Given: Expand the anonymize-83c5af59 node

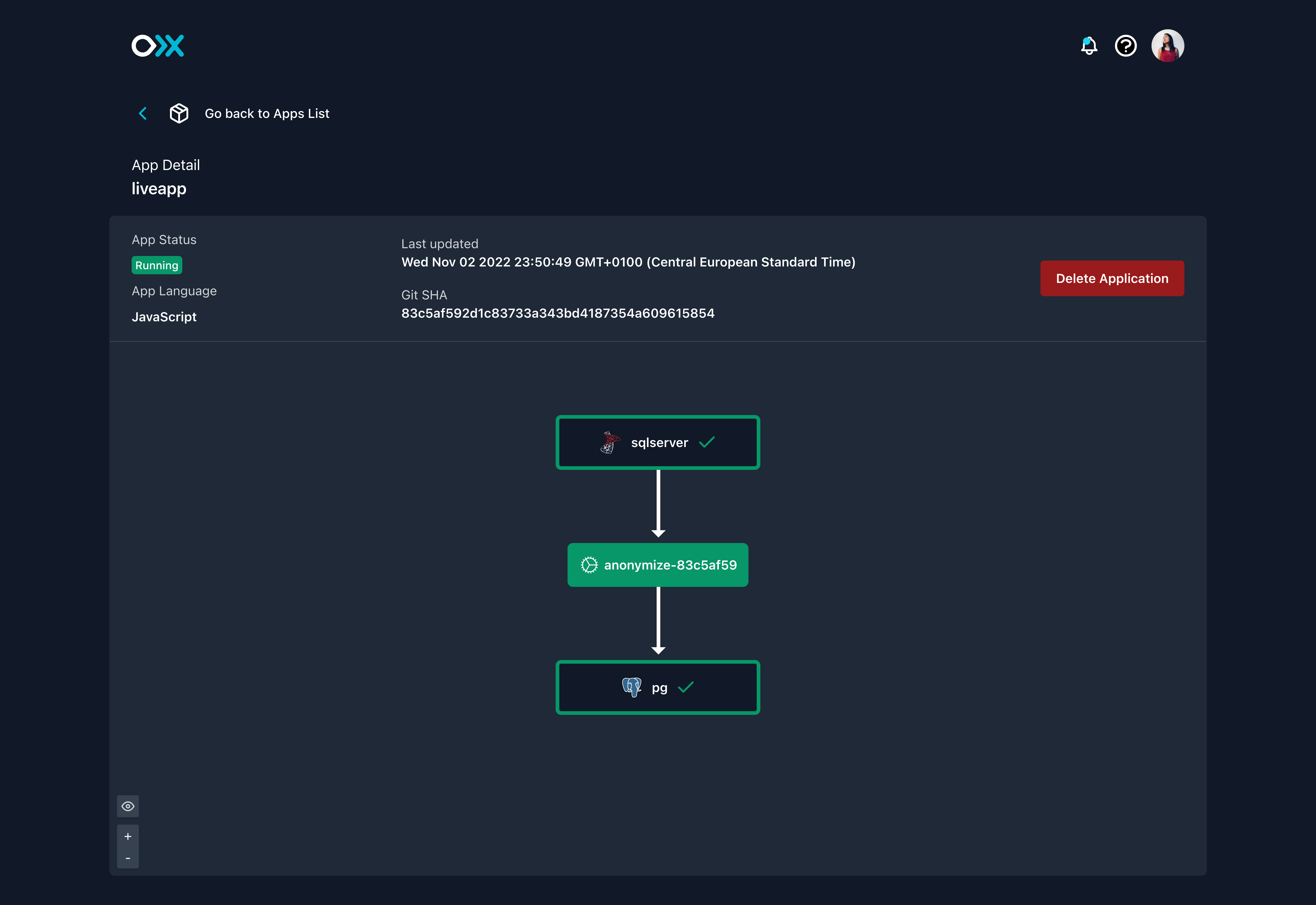Looking at the screenshot, I should [x=658, y=565].
